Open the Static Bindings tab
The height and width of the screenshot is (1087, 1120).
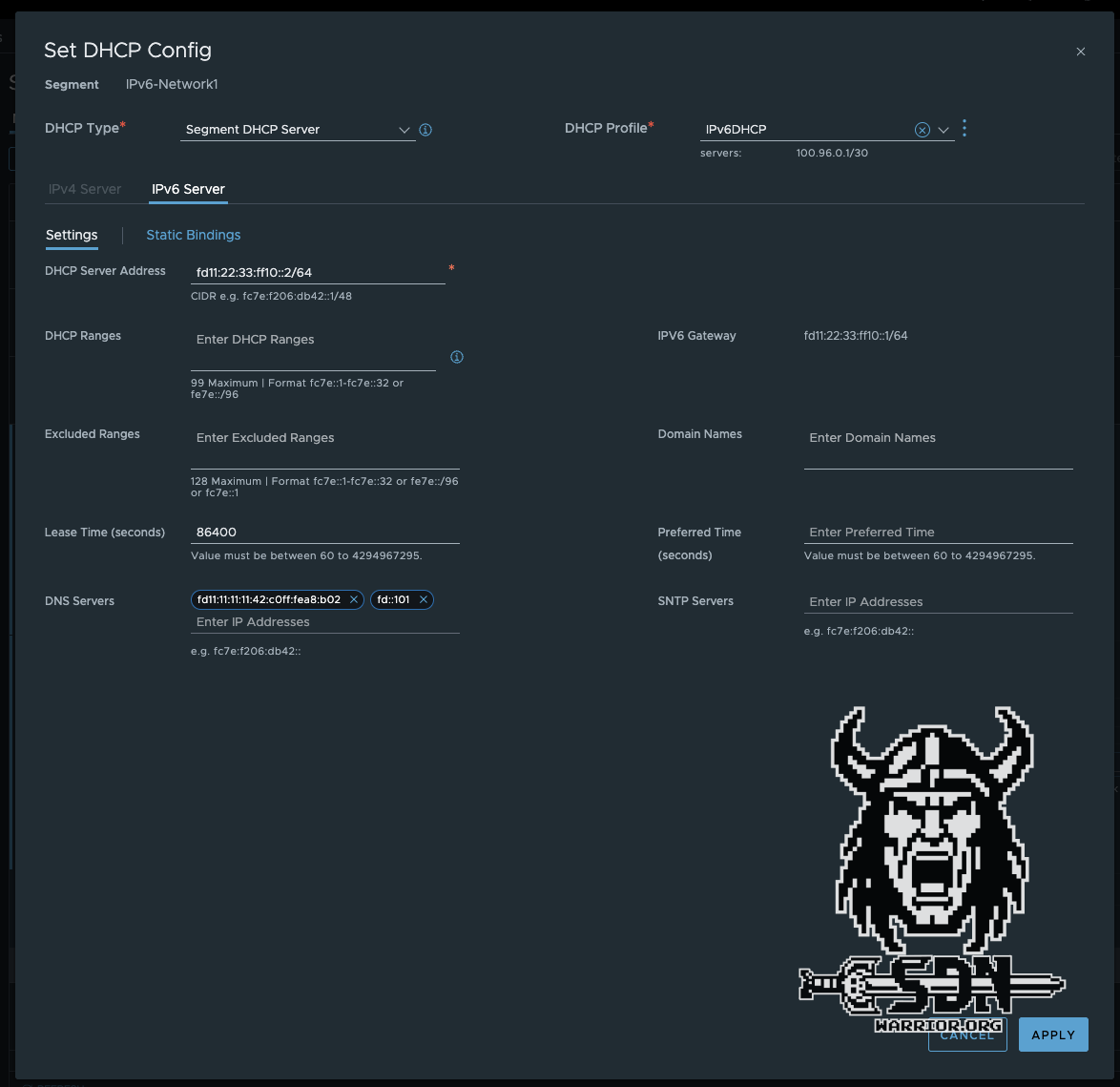pos(193,235)
